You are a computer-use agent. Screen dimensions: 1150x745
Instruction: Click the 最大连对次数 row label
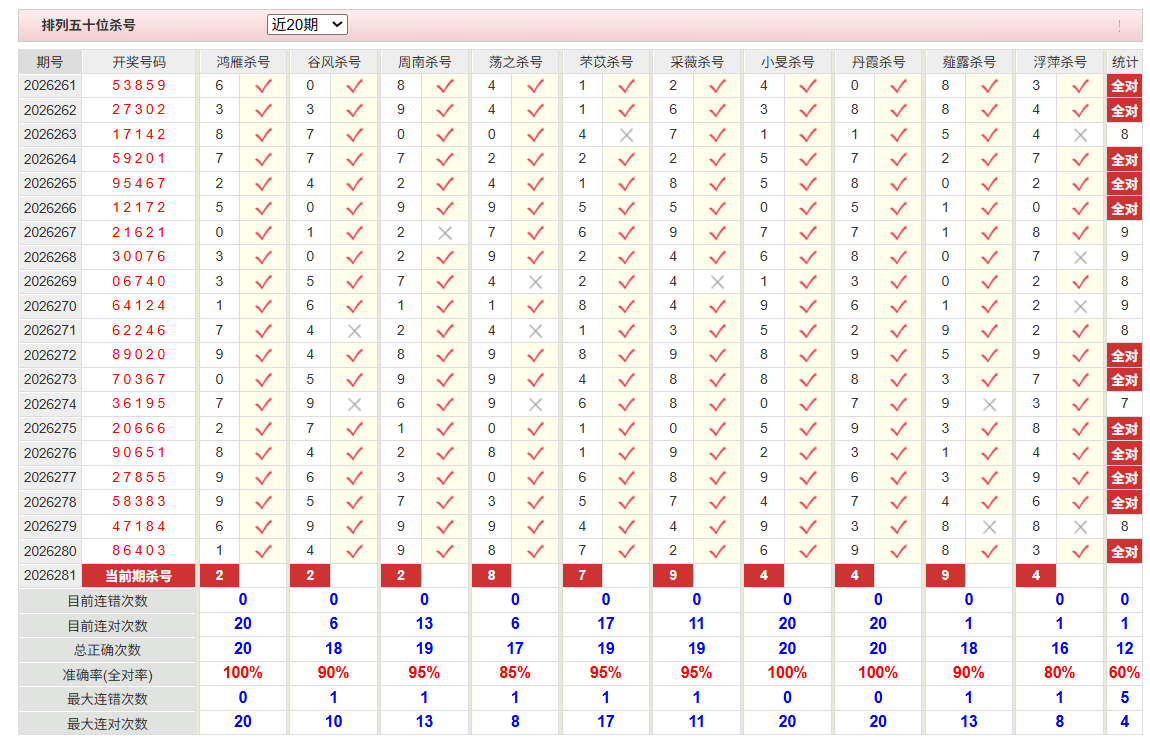[108, 724]
